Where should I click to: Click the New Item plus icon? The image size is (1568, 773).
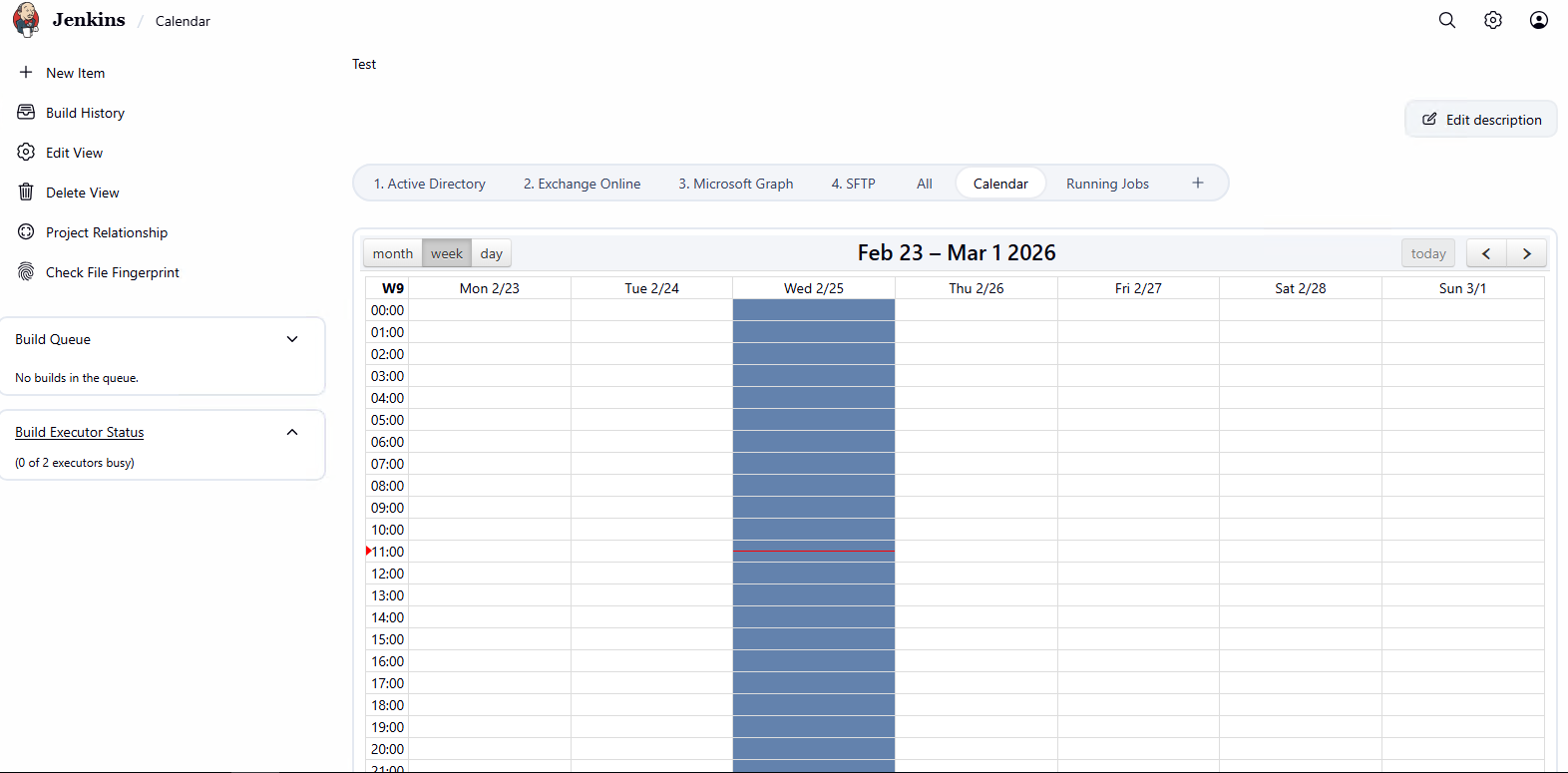coord(26,73)
